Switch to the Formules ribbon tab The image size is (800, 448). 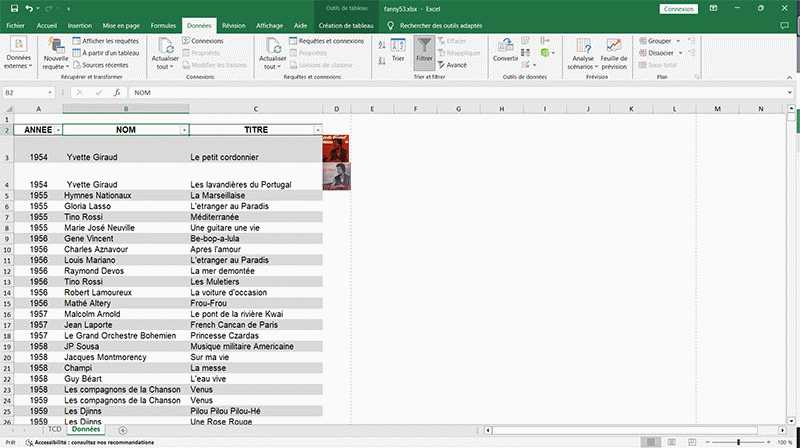click(x=163, y=25)
